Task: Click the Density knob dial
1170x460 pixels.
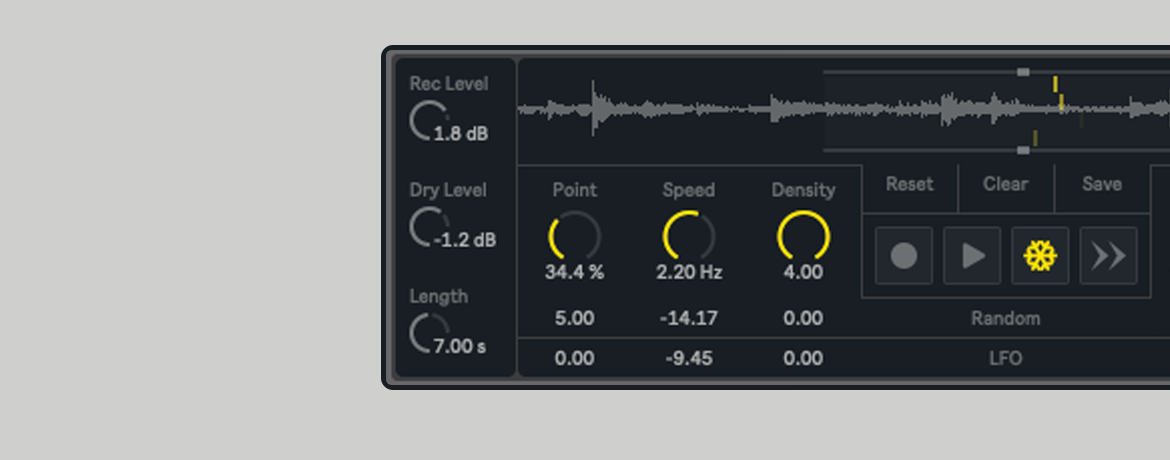Action: click(803, 237)
